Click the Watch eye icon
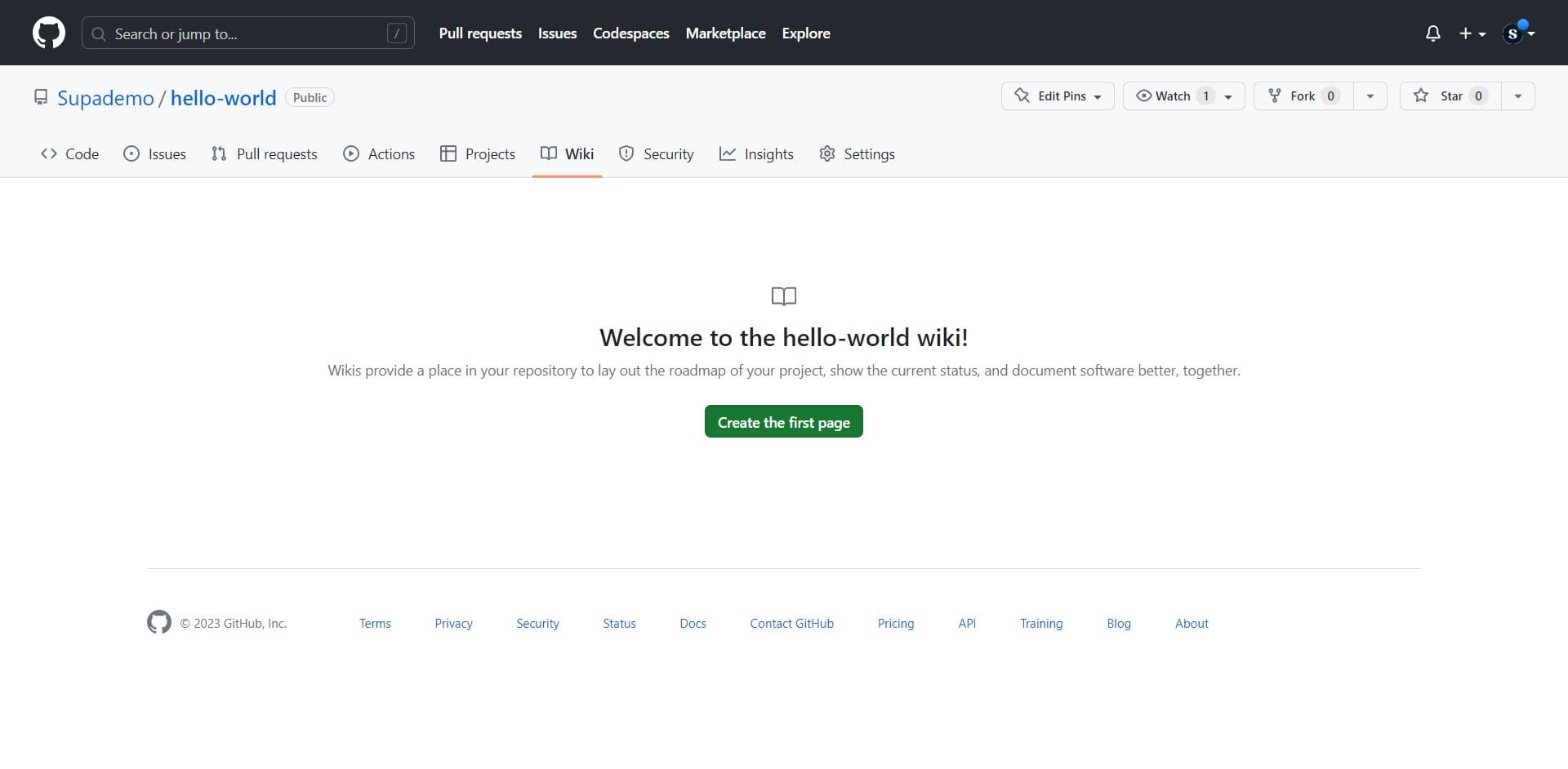1568x769 pixels. [x=1144, y=96]
